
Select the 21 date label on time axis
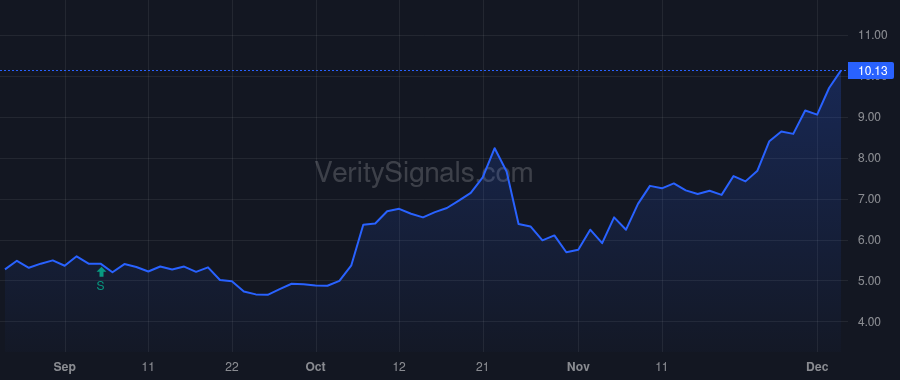(x=483, y=367)
